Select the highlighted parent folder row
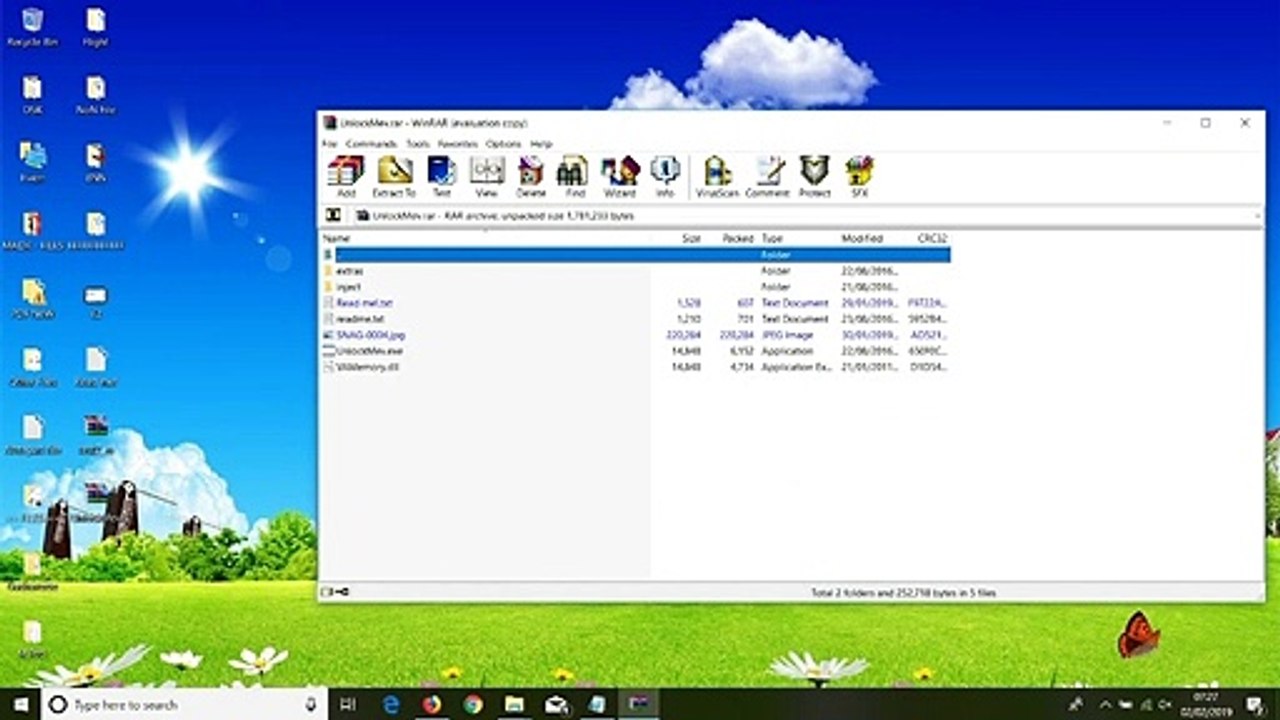The width and height of the screenshot is (1280, 720). 636,255
